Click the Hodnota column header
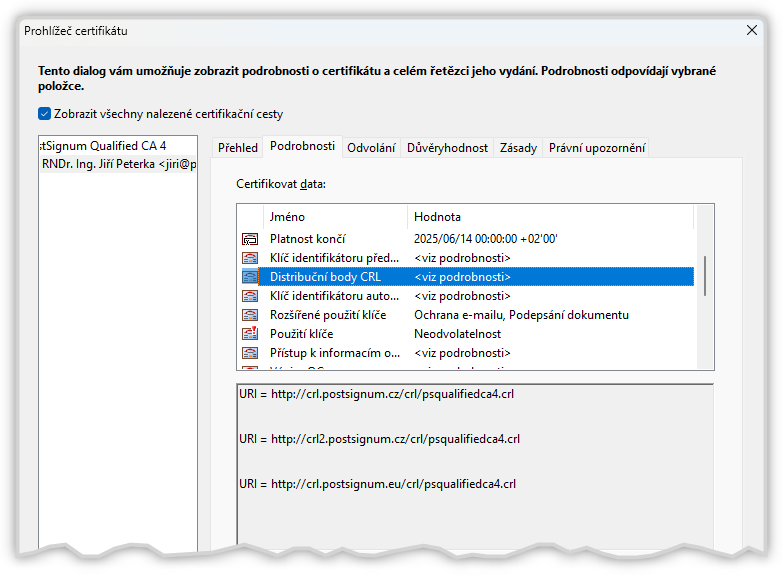The width and height of the screenshot is (783, 575). click(x=437, y=217)
